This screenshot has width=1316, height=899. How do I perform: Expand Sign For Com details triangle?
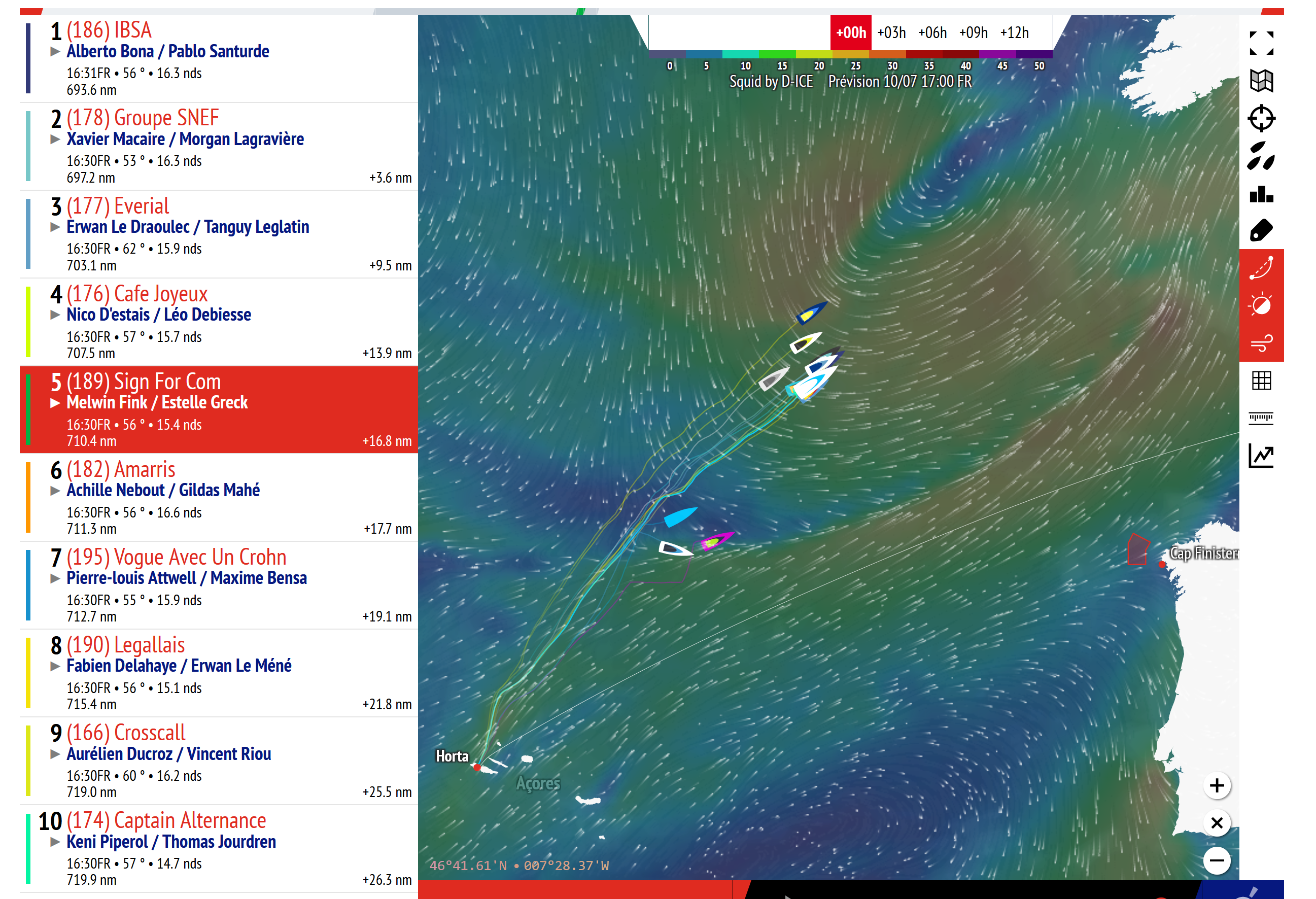[x=55, y=403]
